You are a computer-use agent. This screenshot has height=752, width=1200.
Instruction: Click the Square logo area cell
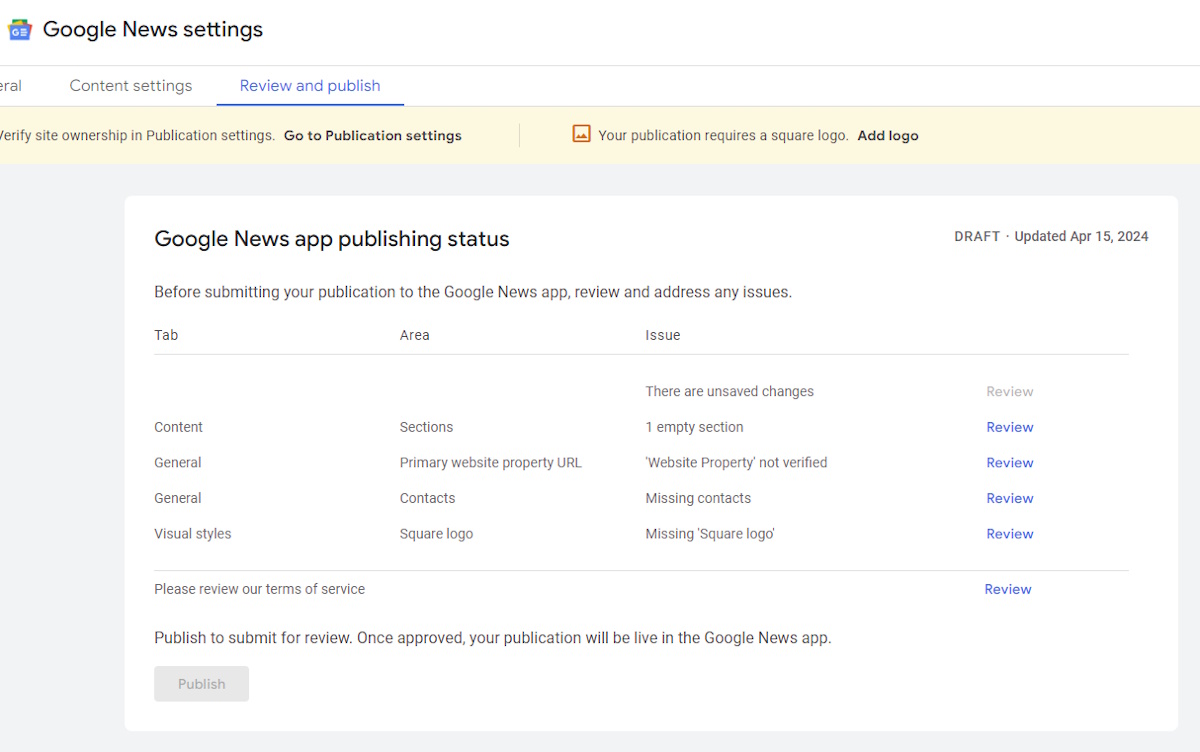pos(436,534)
